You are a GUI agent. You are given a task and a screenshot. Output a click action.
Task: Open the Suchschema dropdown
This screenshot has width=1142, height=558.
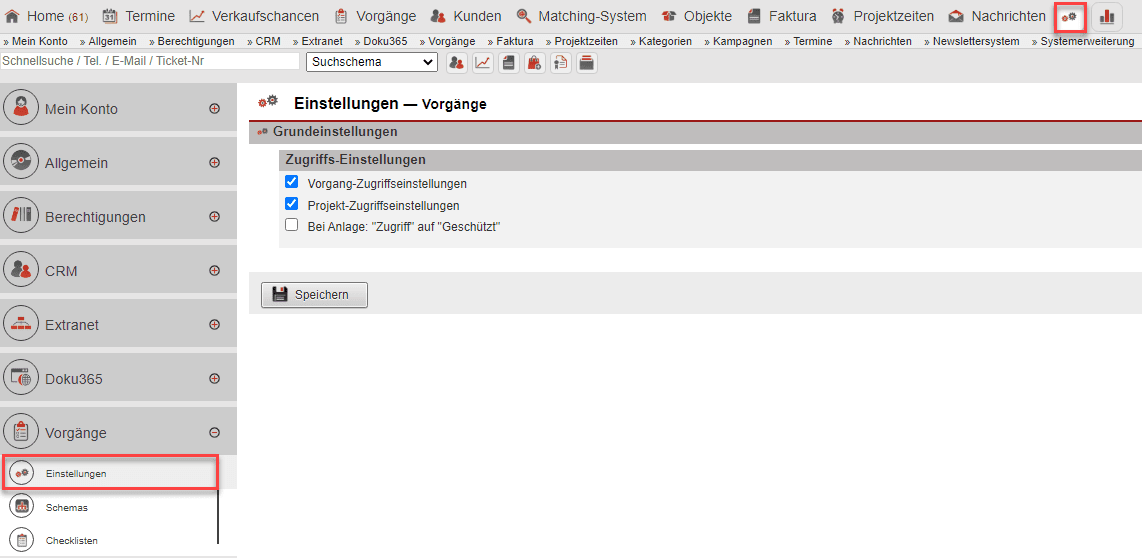(x=371, y=62)
